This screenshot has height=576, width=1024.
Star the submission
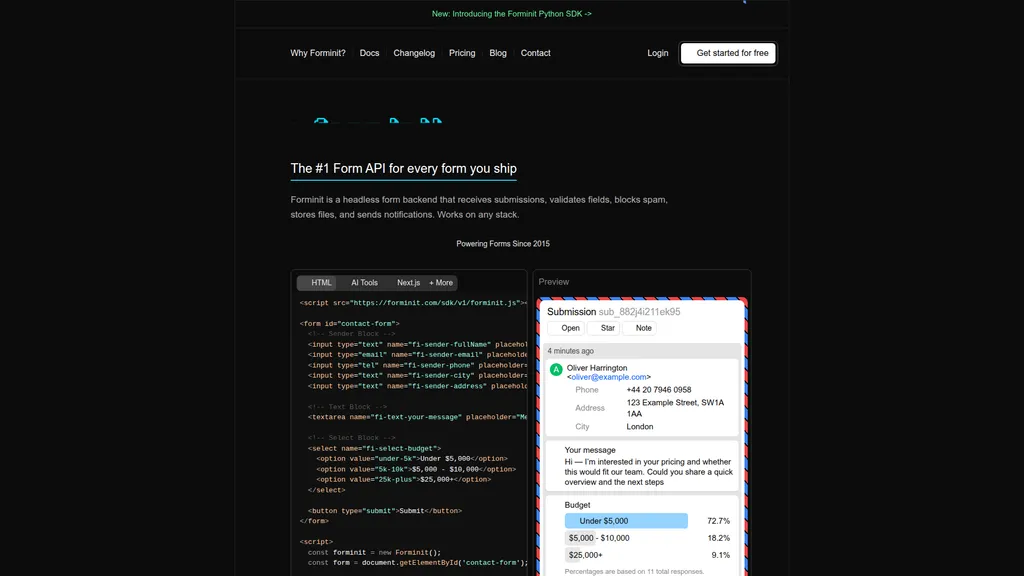pyautogui.click(x=603, y=328)
